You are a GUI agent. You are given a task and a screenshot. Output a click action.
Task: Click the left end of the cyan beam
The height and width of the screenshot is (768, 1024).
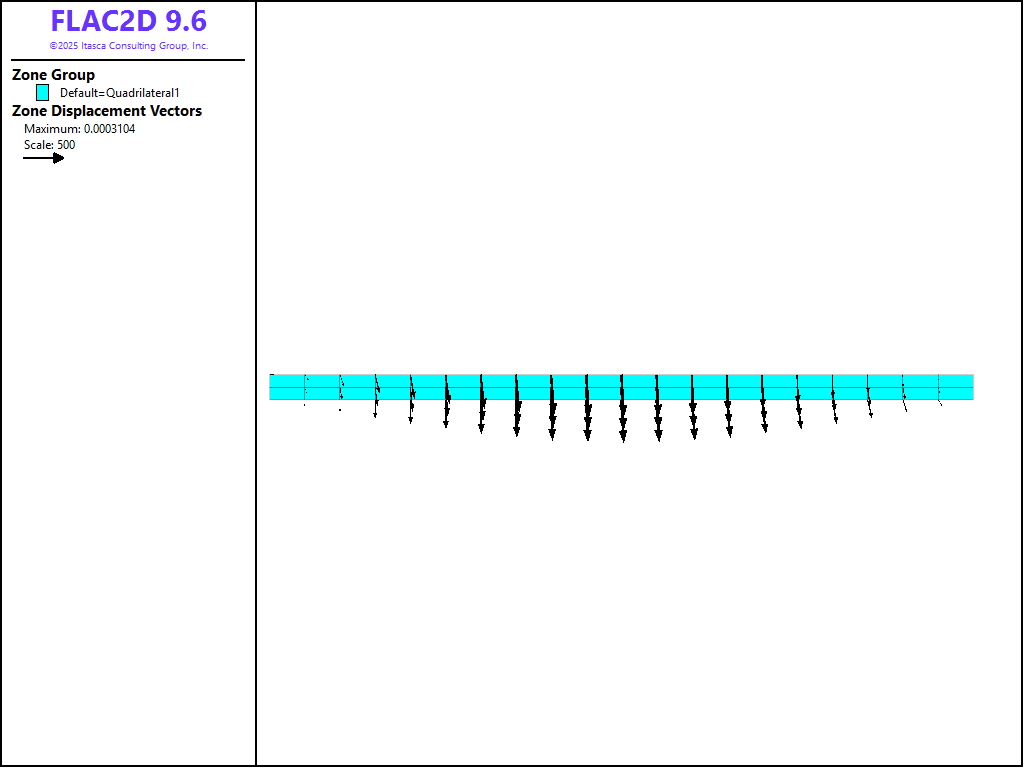pyautogui.click(x=274, y=387)
